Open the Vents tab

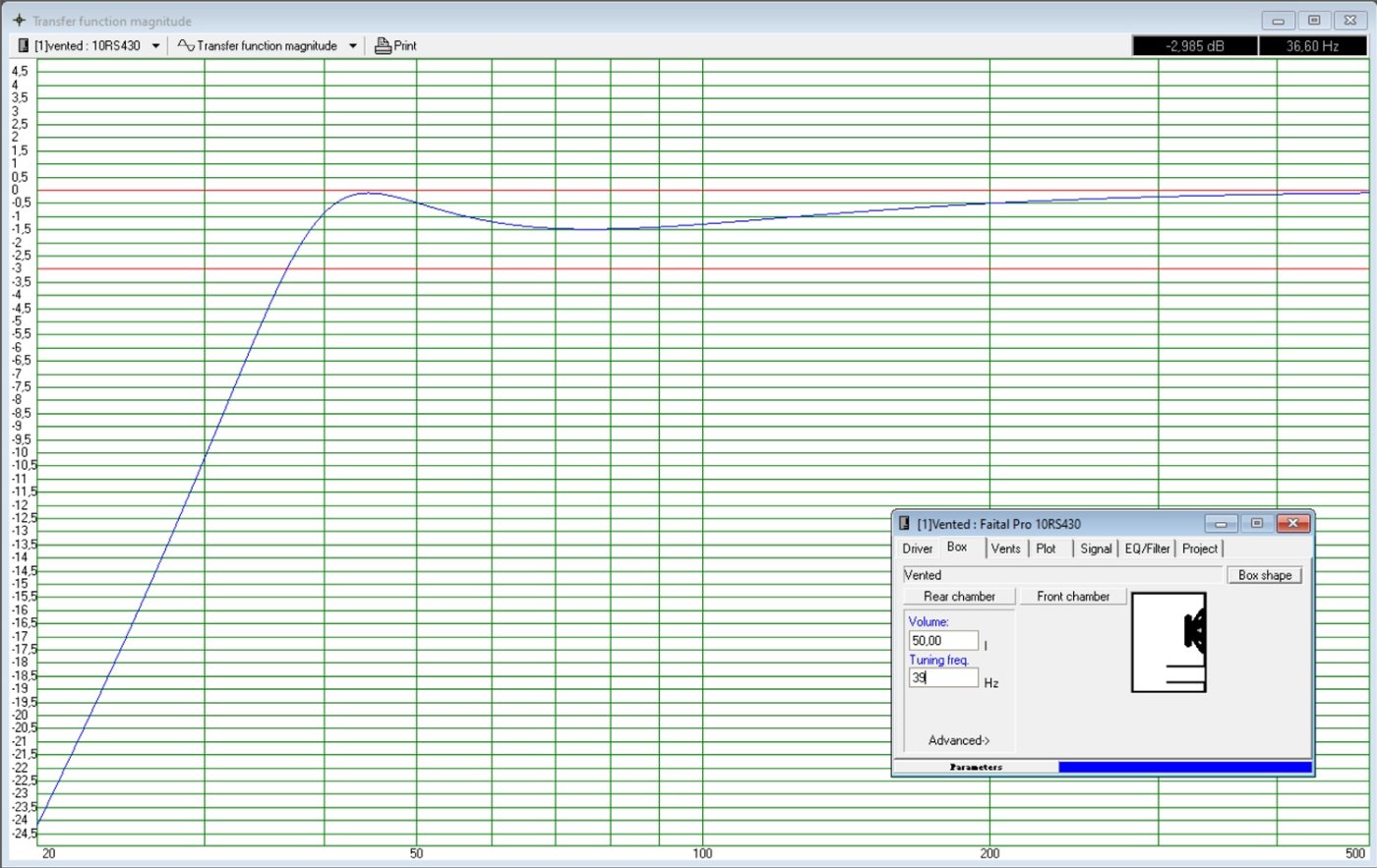tap(1005, 549)
